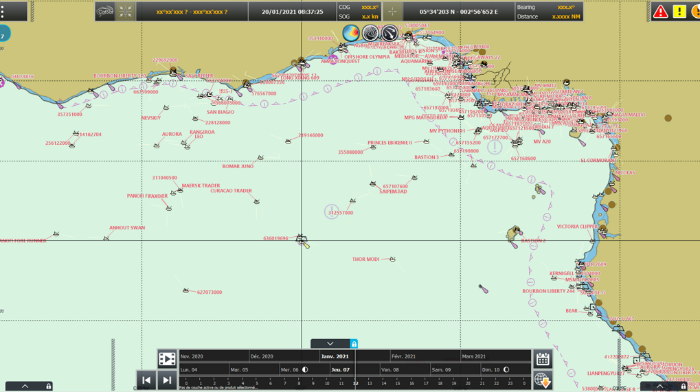
Task: Collapse the timeline with the chevron tab
Action: coord(330,344)
